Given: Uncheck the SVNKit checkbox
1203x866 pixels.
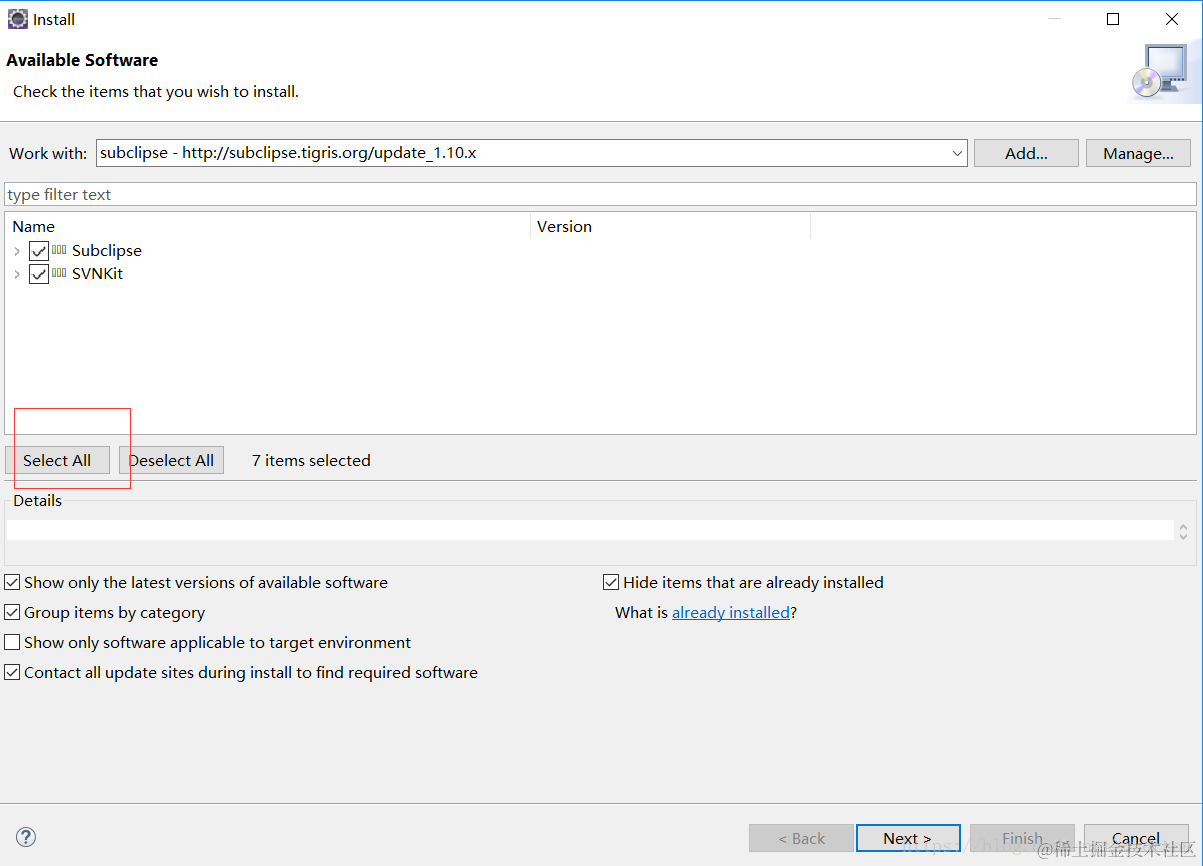Looking at the screenshot, I should pos(39,274).
